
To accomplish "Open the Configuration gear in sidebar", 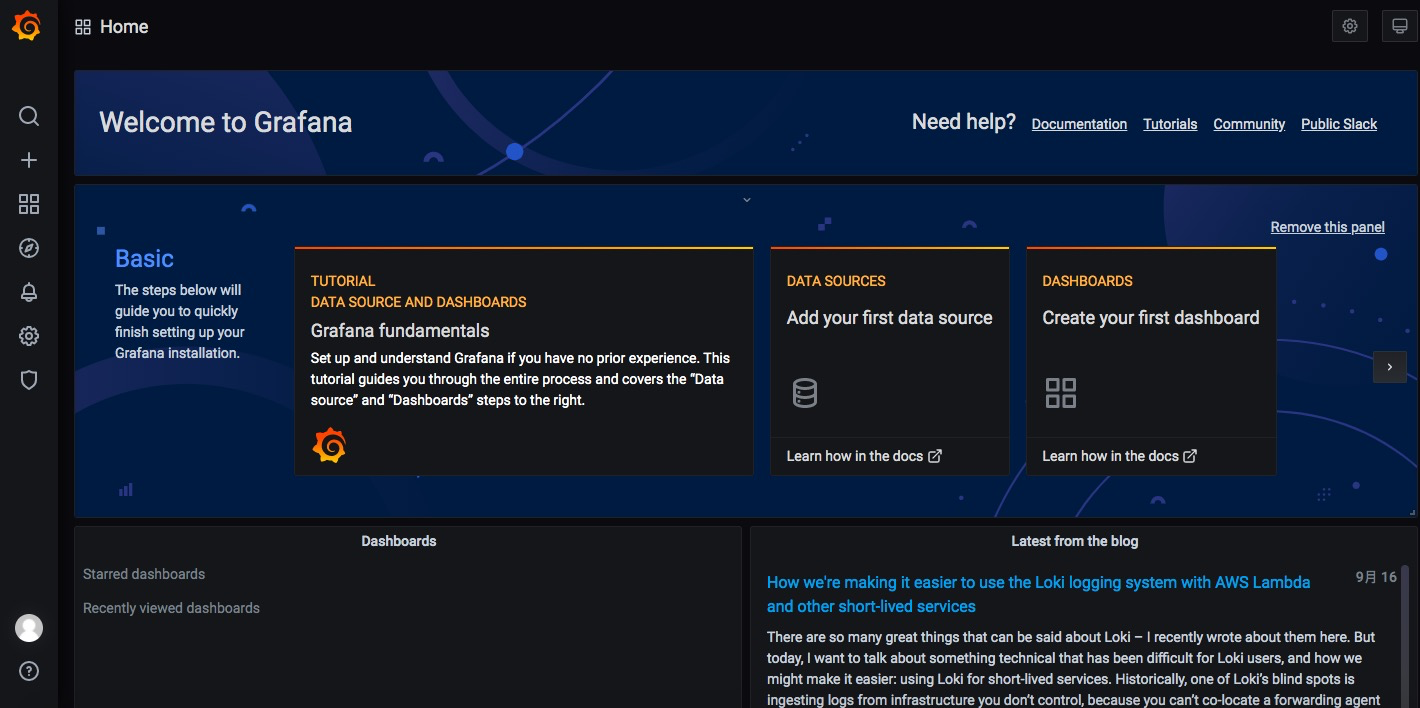I will 29,336.
